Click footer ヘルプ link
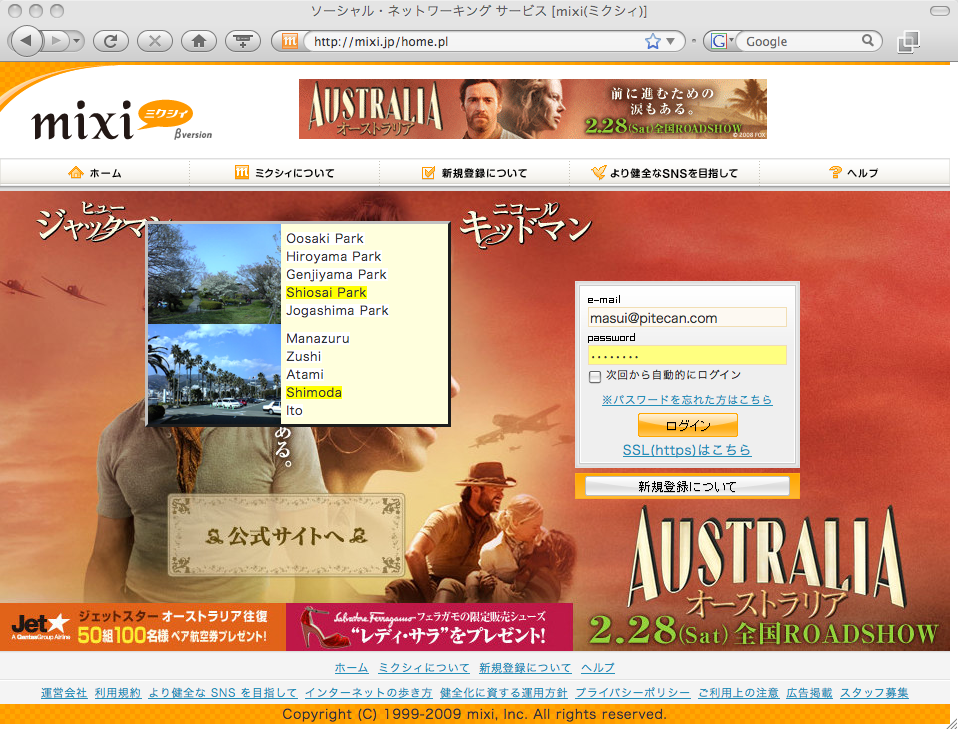 pyautogui.click(x=598, y=668)
